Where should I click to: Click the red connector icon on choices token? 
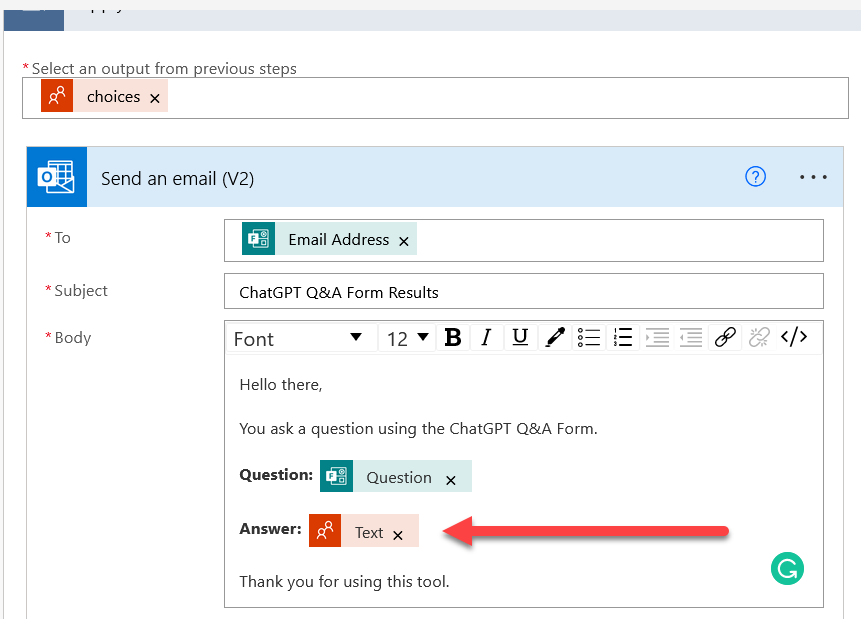tap(57, 96)
